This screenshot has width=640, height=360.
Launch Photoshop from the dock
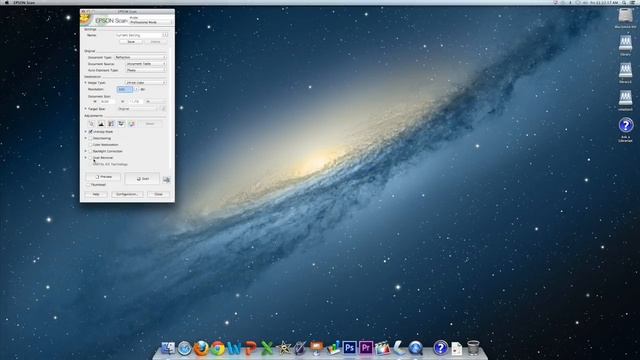pyautogui.click(x=349, y=348)
